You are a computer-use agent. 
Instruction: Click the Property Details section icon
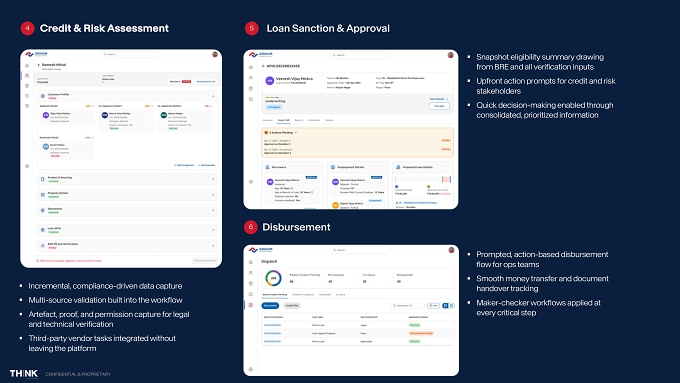[x=42, y=194]
